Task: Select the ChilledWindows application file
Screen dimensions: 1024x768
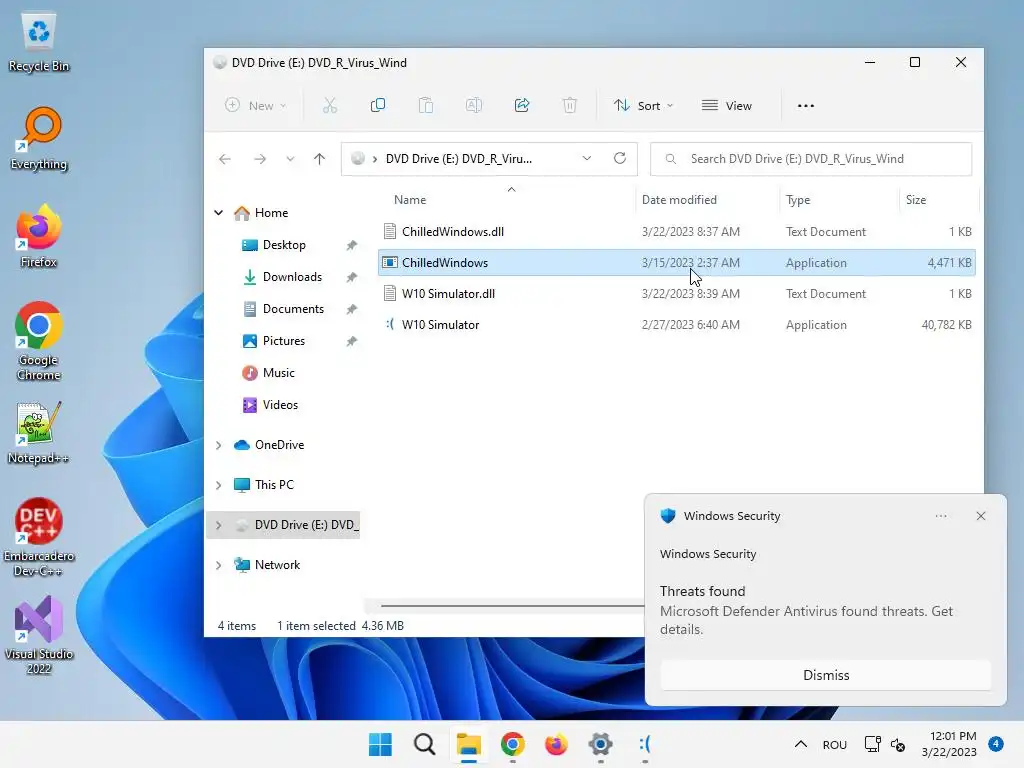Action: point(677,263)
